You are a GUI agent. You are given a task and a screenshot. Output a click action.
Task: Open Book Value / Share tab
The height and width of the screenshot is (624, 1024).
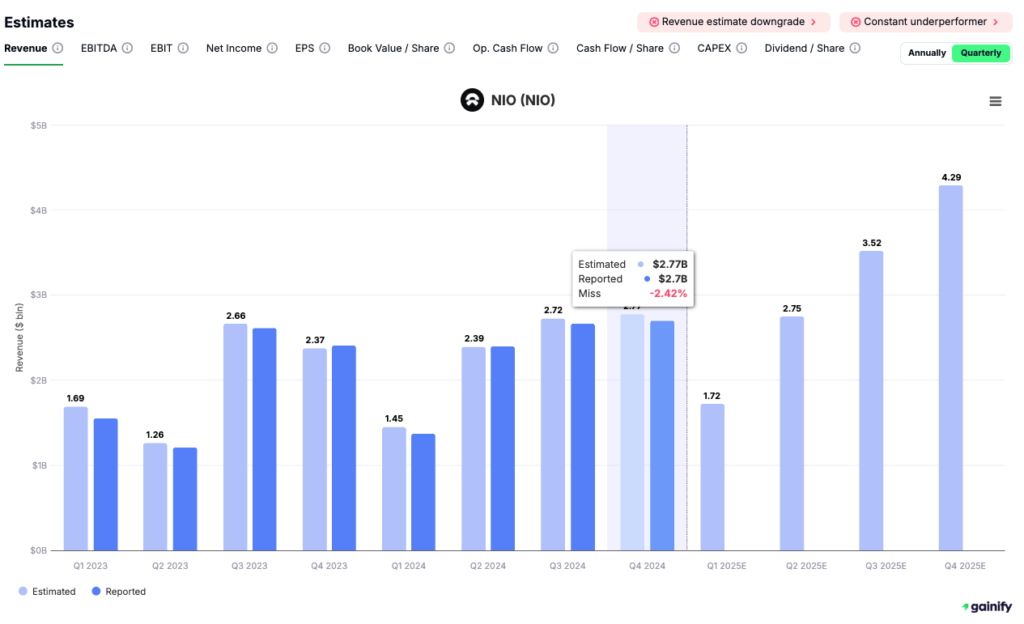pos(393,48)
